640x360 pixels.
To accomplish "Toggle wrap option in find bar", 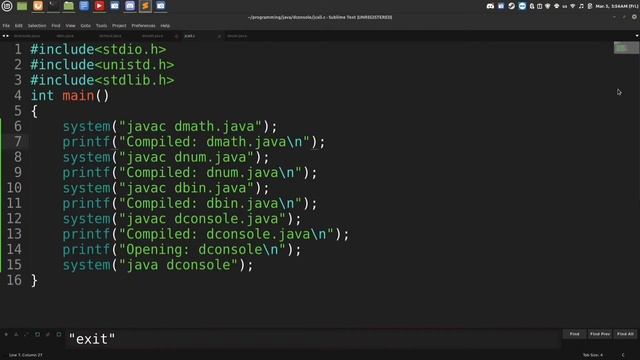I will (38, 334).
